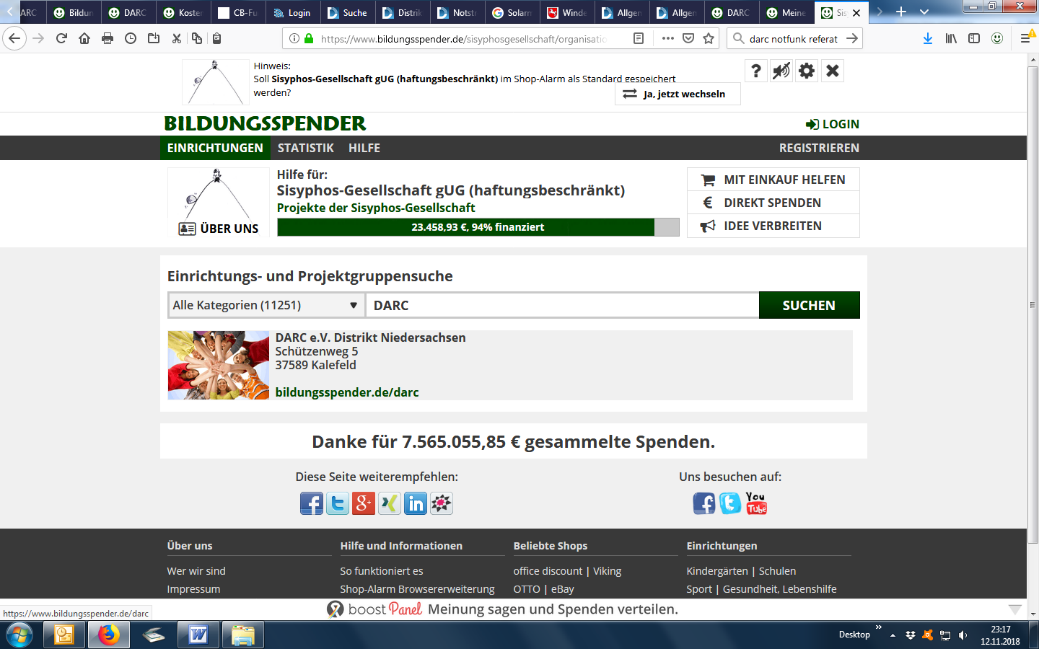Viewport: 1039px width, 649px height.
Task: Open the bildungsspender.de/darc link
Action: [x=347, y=392]
